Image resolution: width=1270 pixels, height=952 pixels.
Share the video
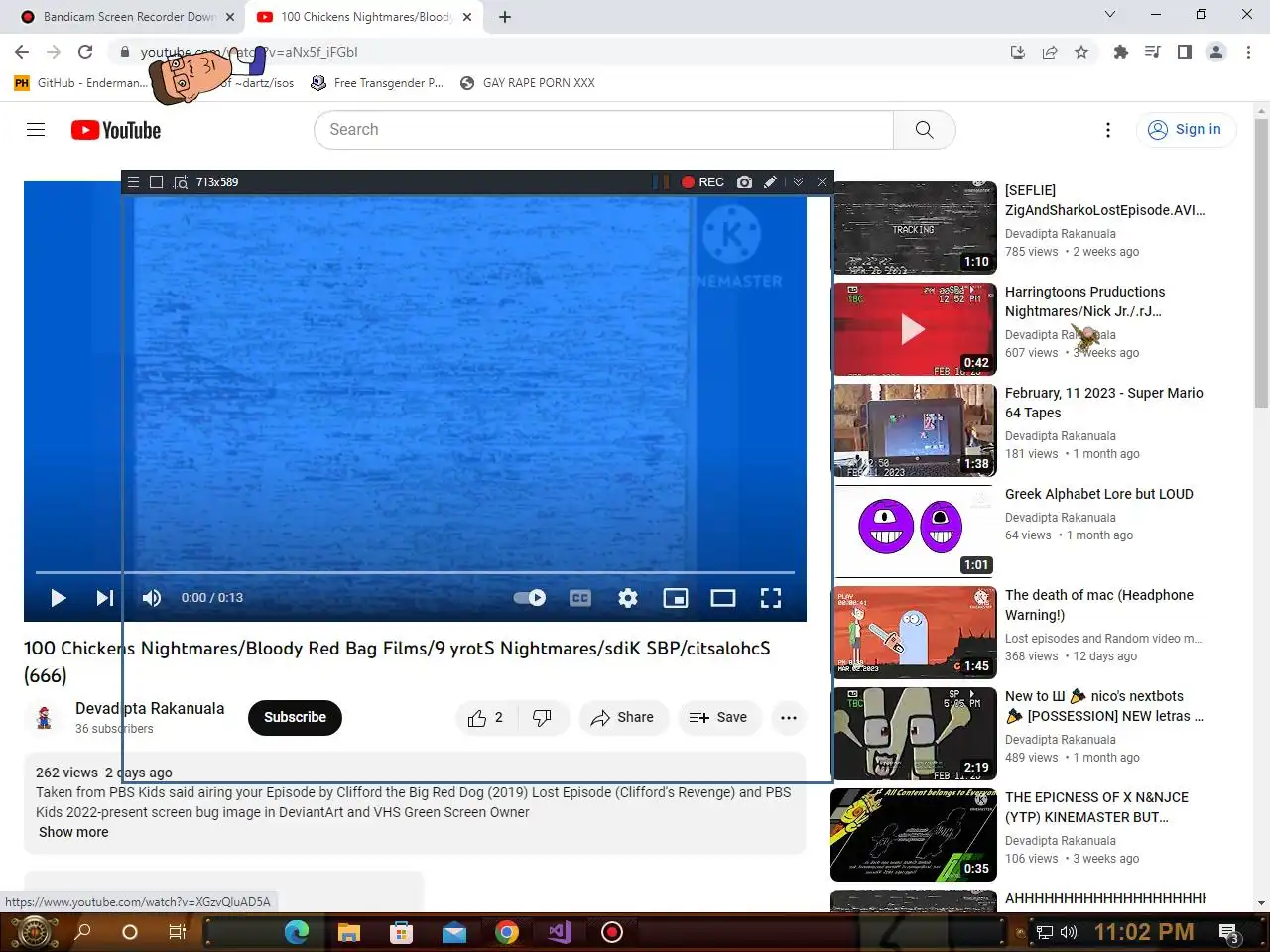(x=622, y=718)
